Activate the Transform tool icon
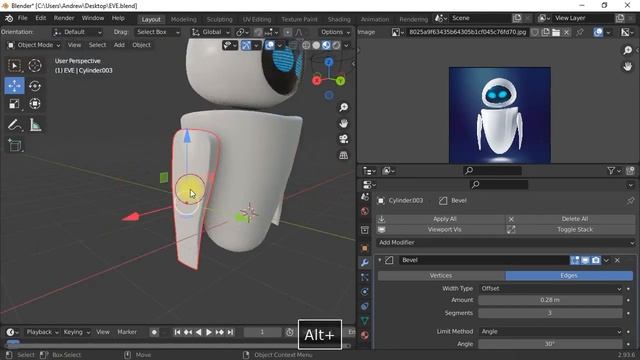The height and width of the screenshot is (360, 640). (35, 104)
